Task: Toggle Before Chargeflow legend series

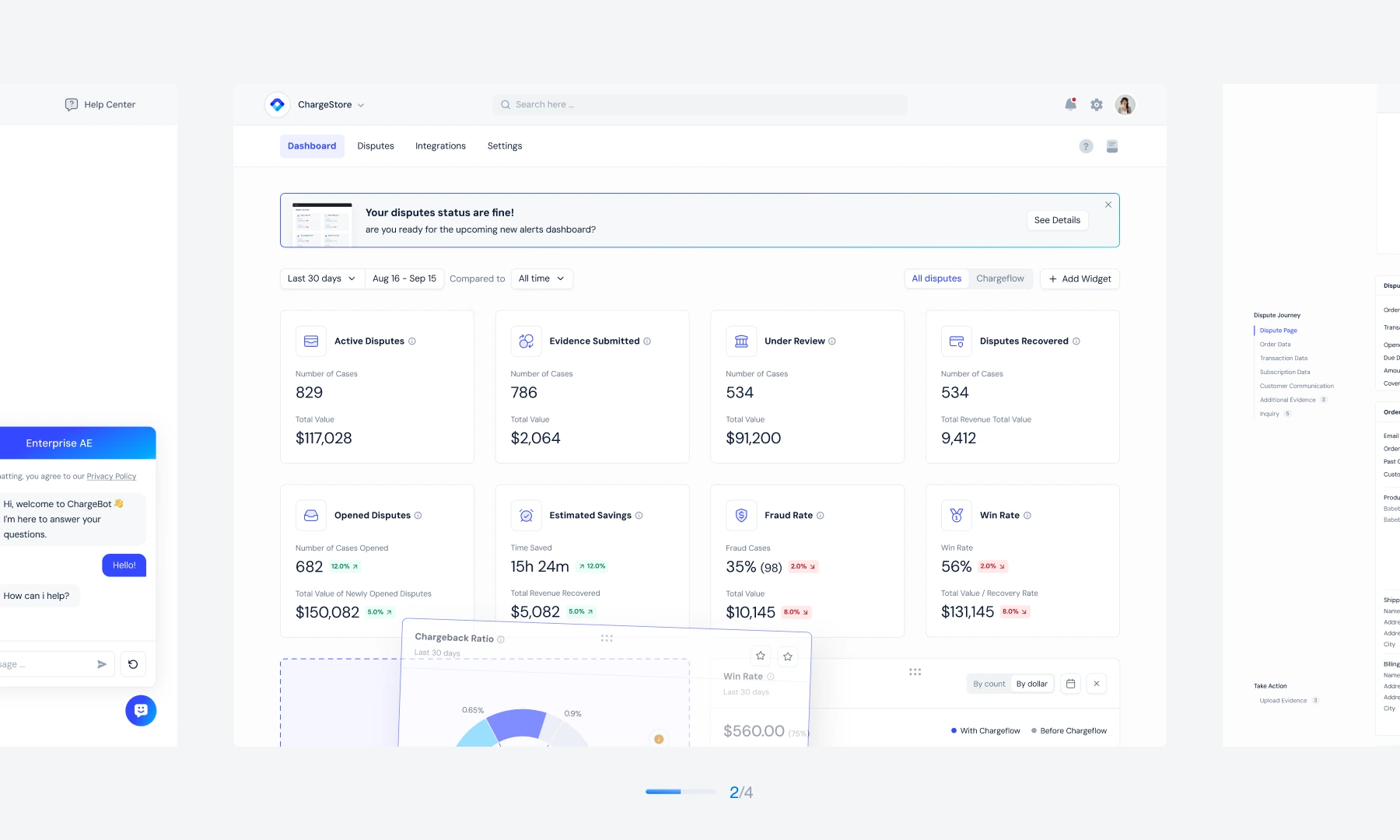Action: point(1069,730)
